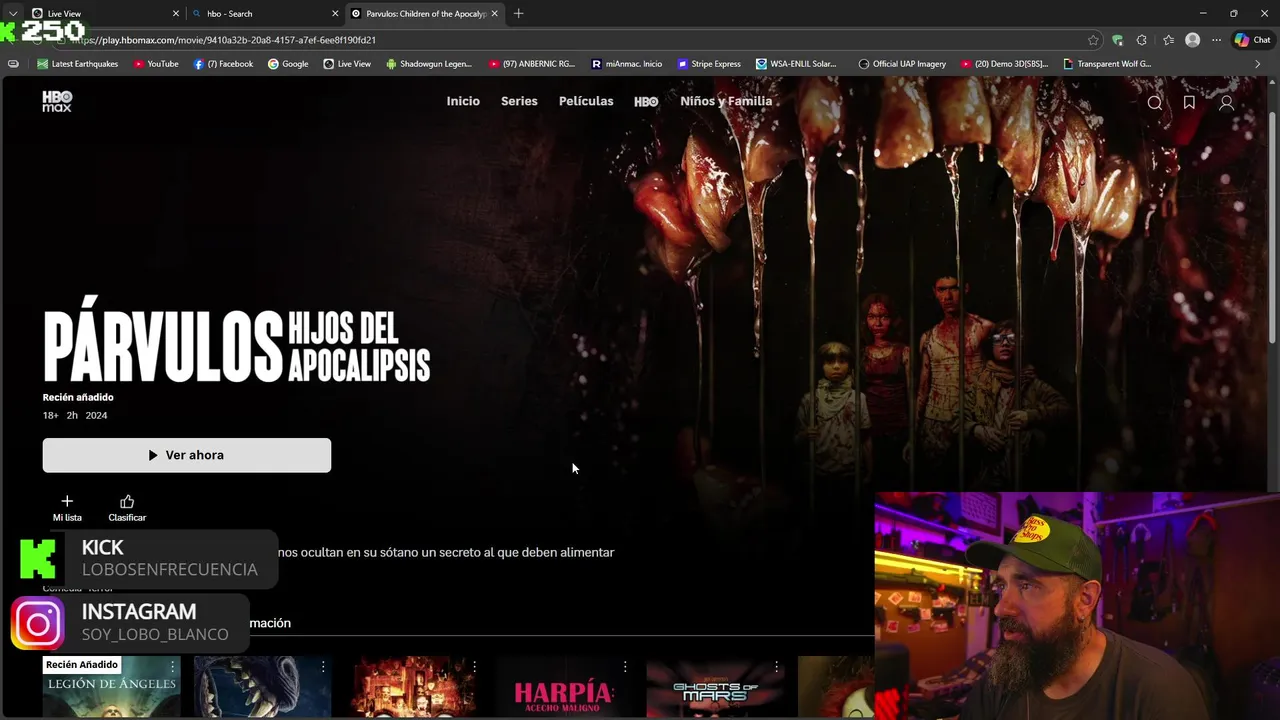Screen dimensions: 1280x720
Task: Close the Parvulos browser tab
Action: 494,13
